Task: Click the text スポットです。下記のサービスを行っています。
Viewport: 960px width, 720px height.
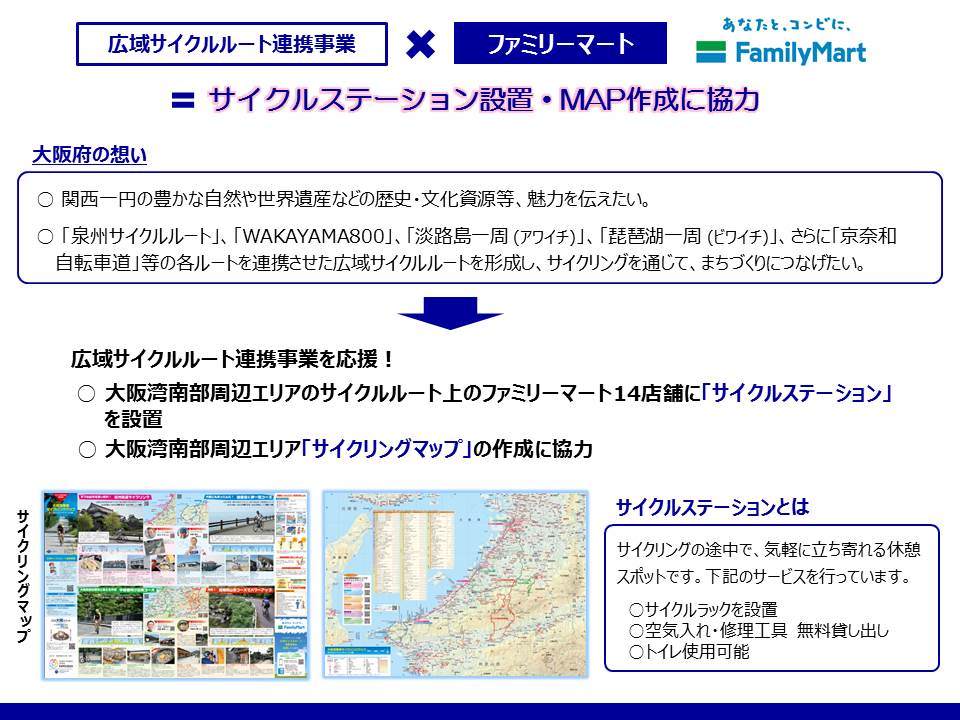Action: (x=764, y=576)
